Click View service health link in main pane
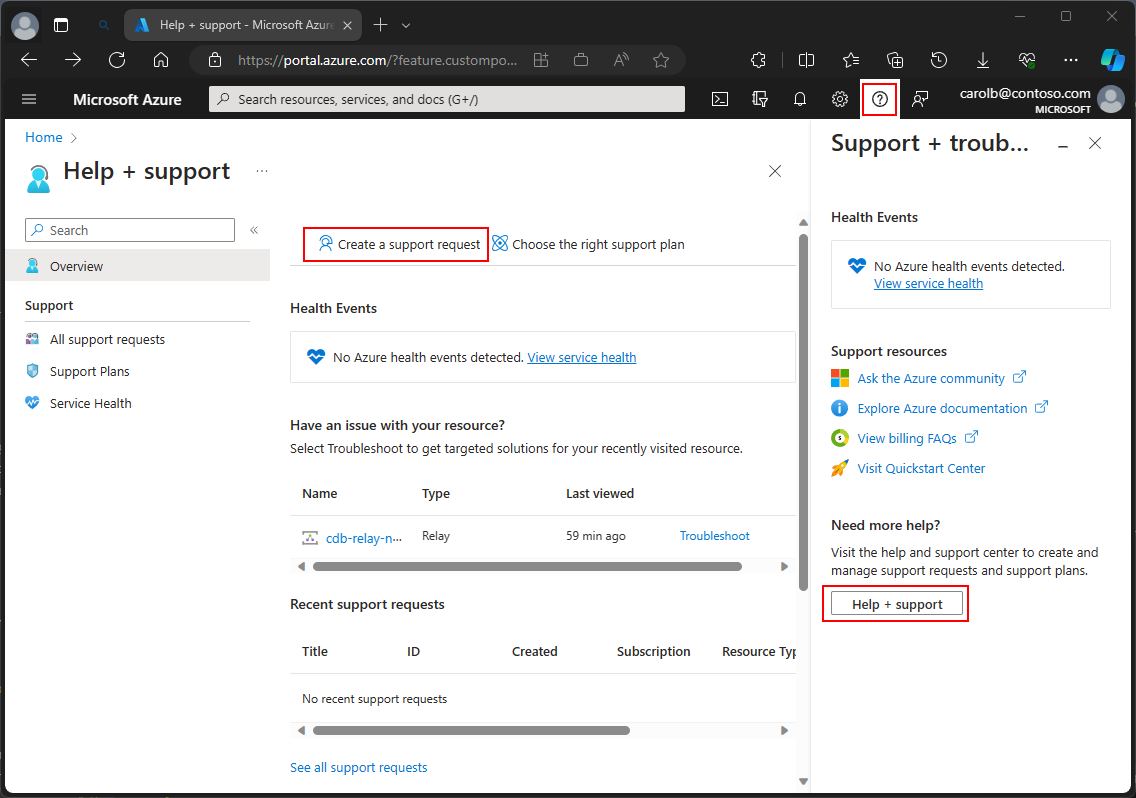 pyautogui.click(x=582, y=357)
